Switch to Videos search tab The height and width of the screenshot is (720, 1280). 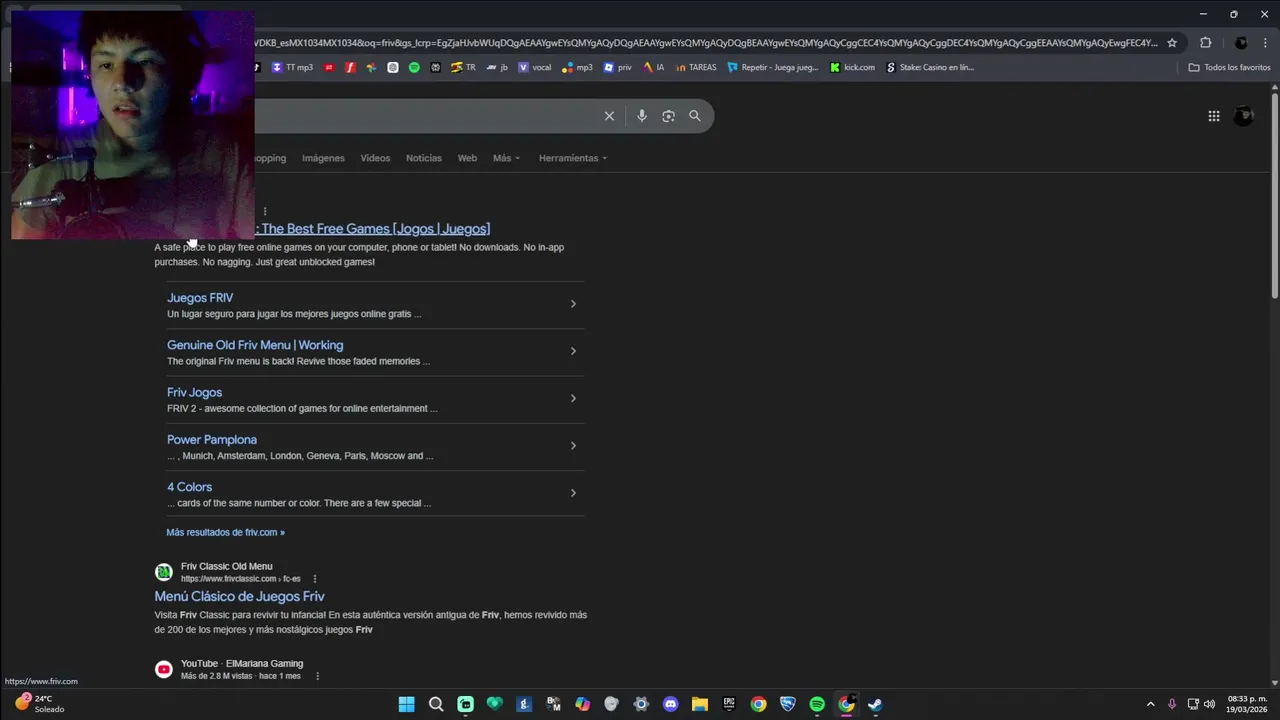click(375, 158)
